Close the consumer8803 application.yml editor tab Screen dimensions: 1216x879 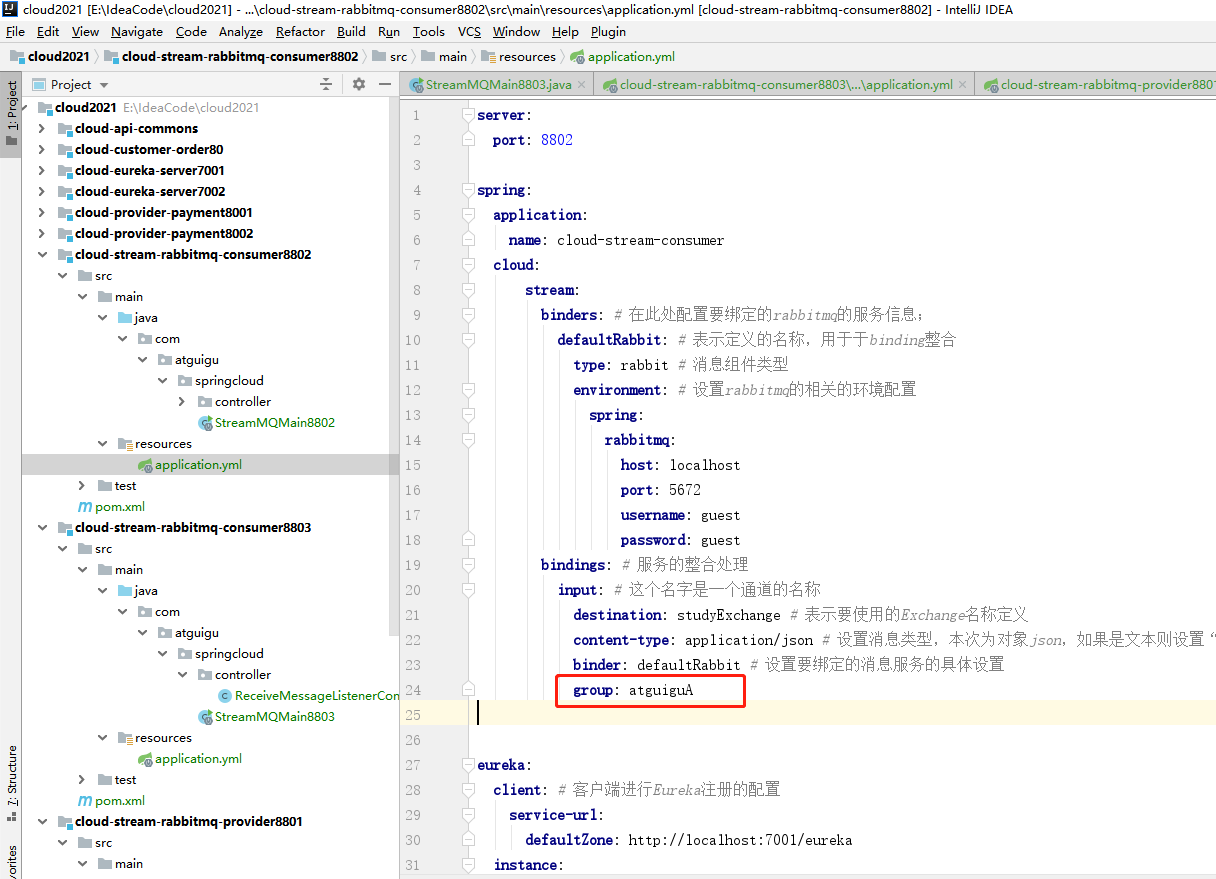963,85
